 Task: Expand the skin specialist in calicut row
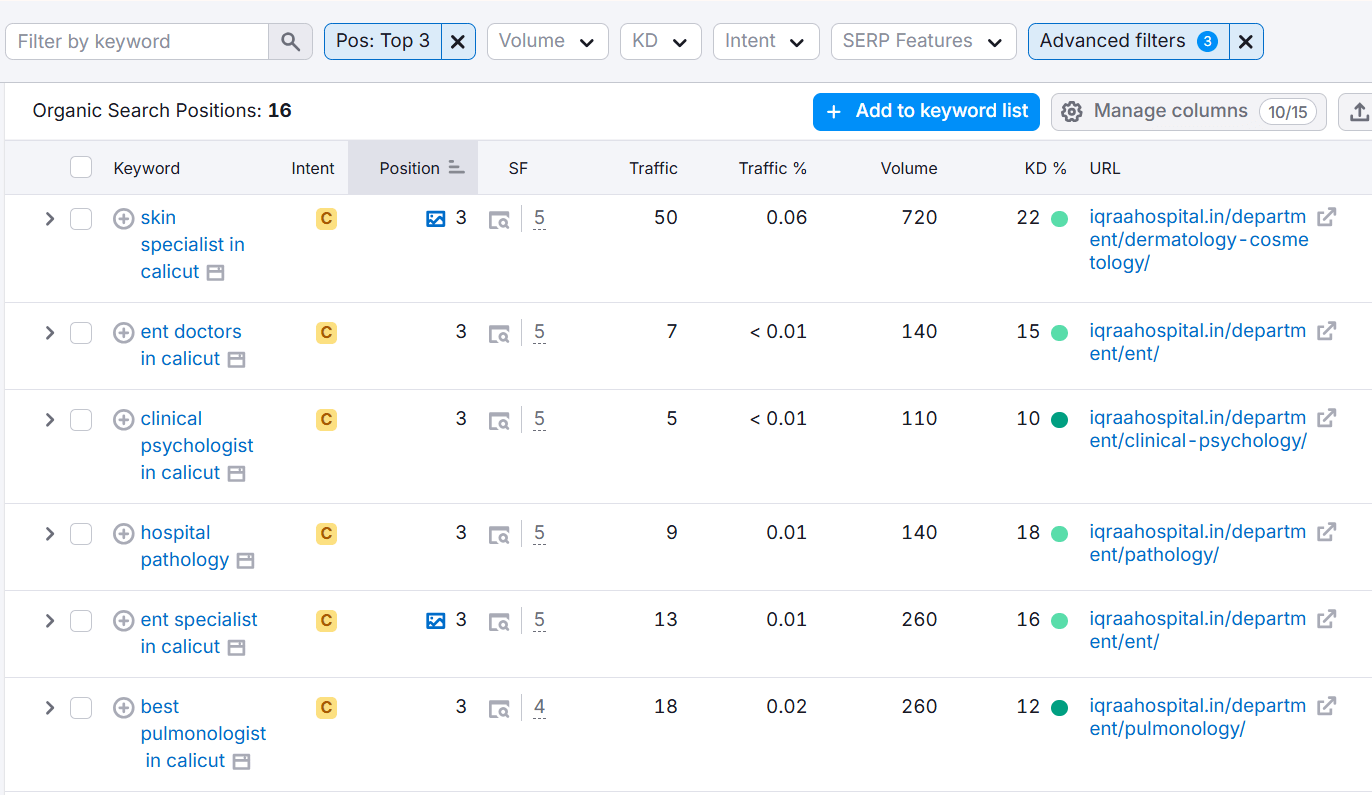[49, 219]
